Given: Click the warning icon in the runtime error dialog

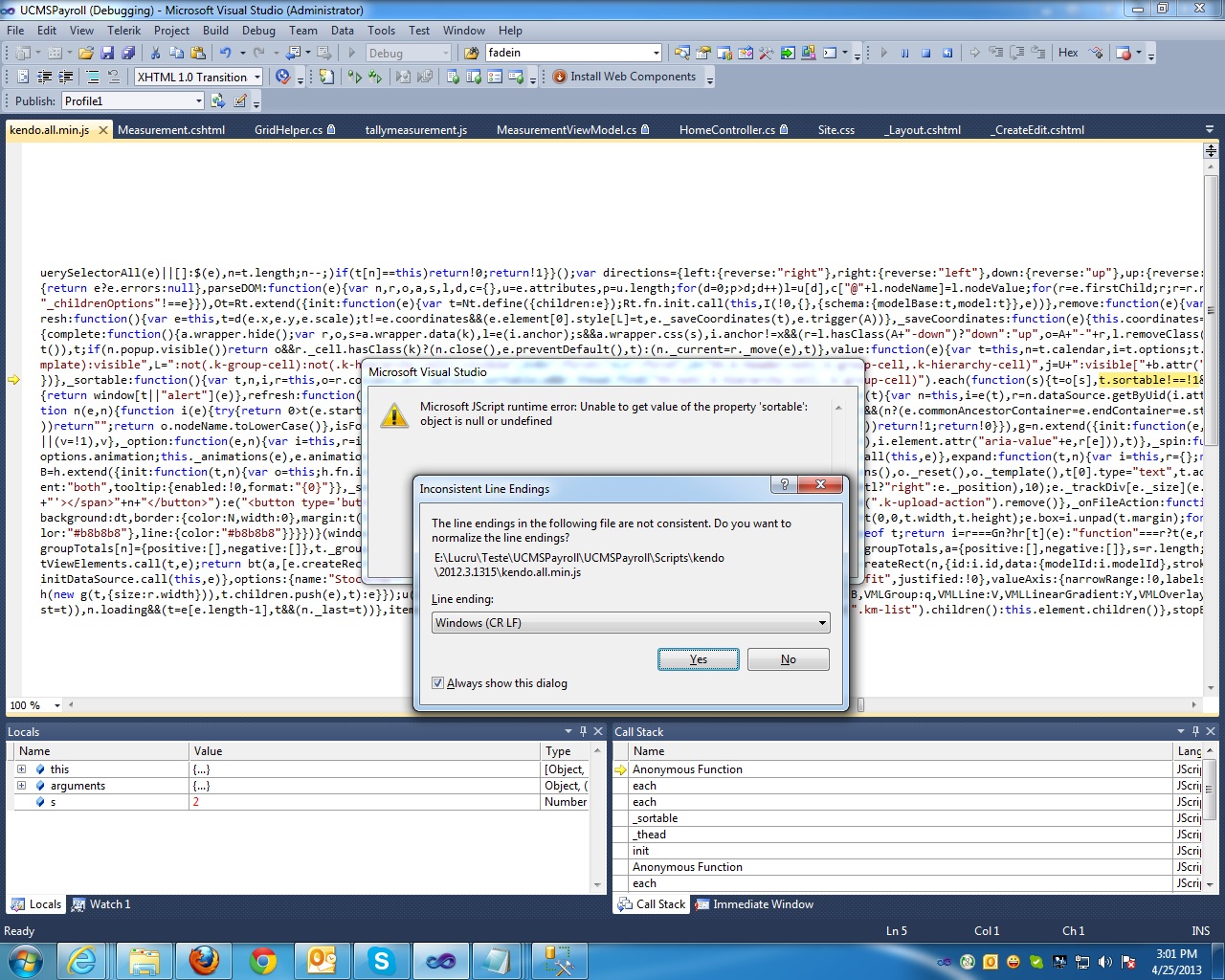Looking at the screenshot, I should click(x=394, y=414).
